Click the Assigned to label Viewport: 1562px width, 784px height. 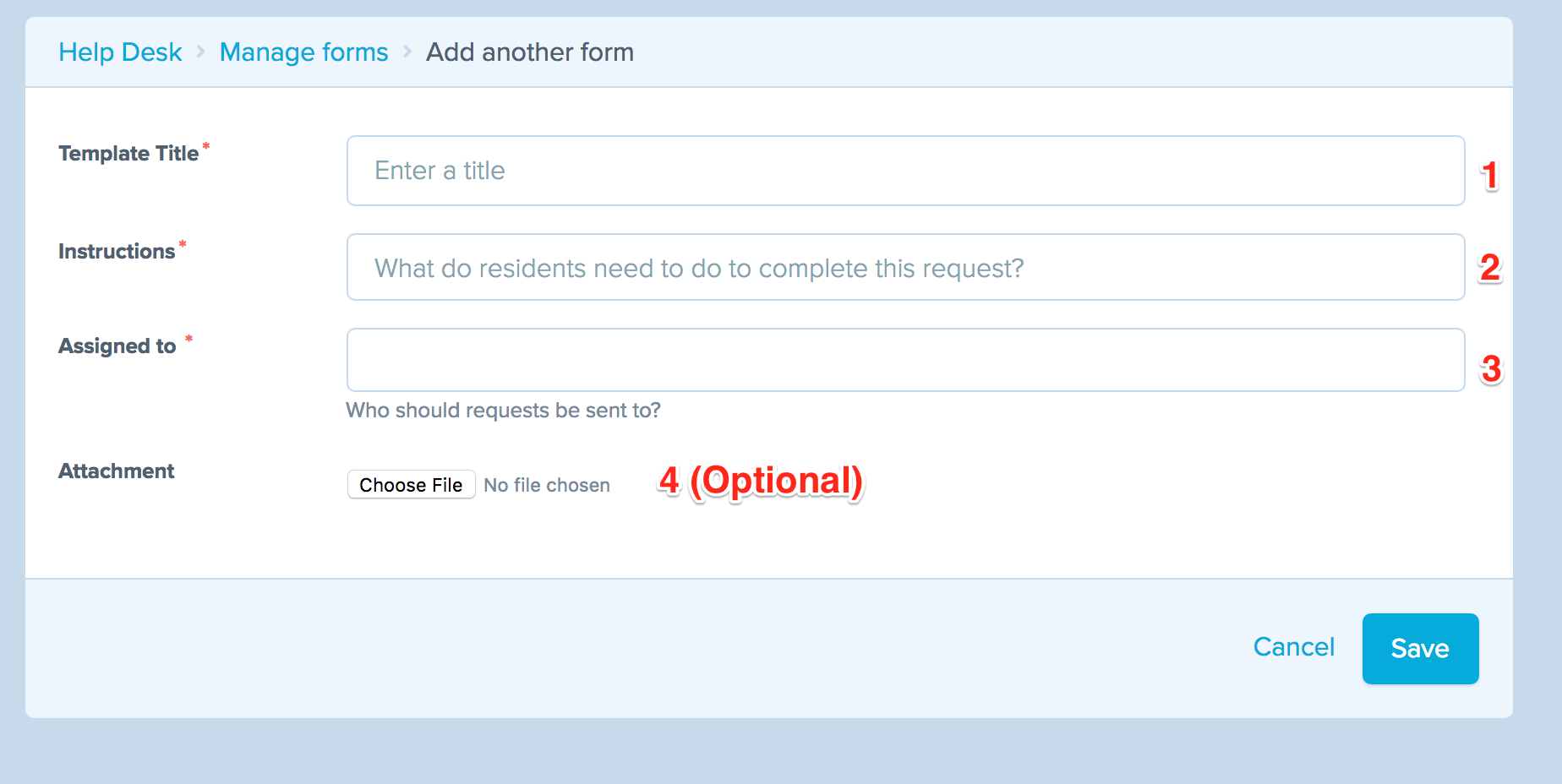click(x=117, y=346)
